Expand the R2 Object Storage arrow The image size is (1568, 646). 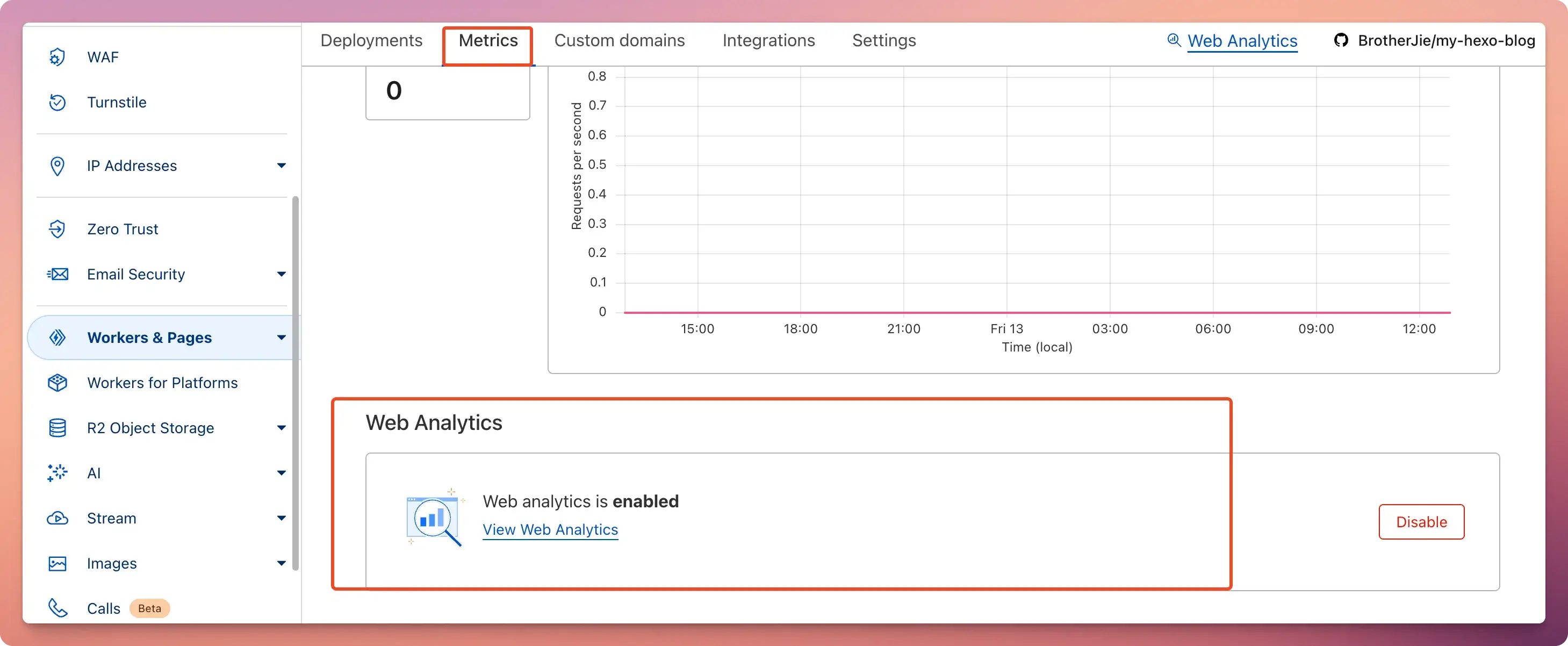click(281, 427)
